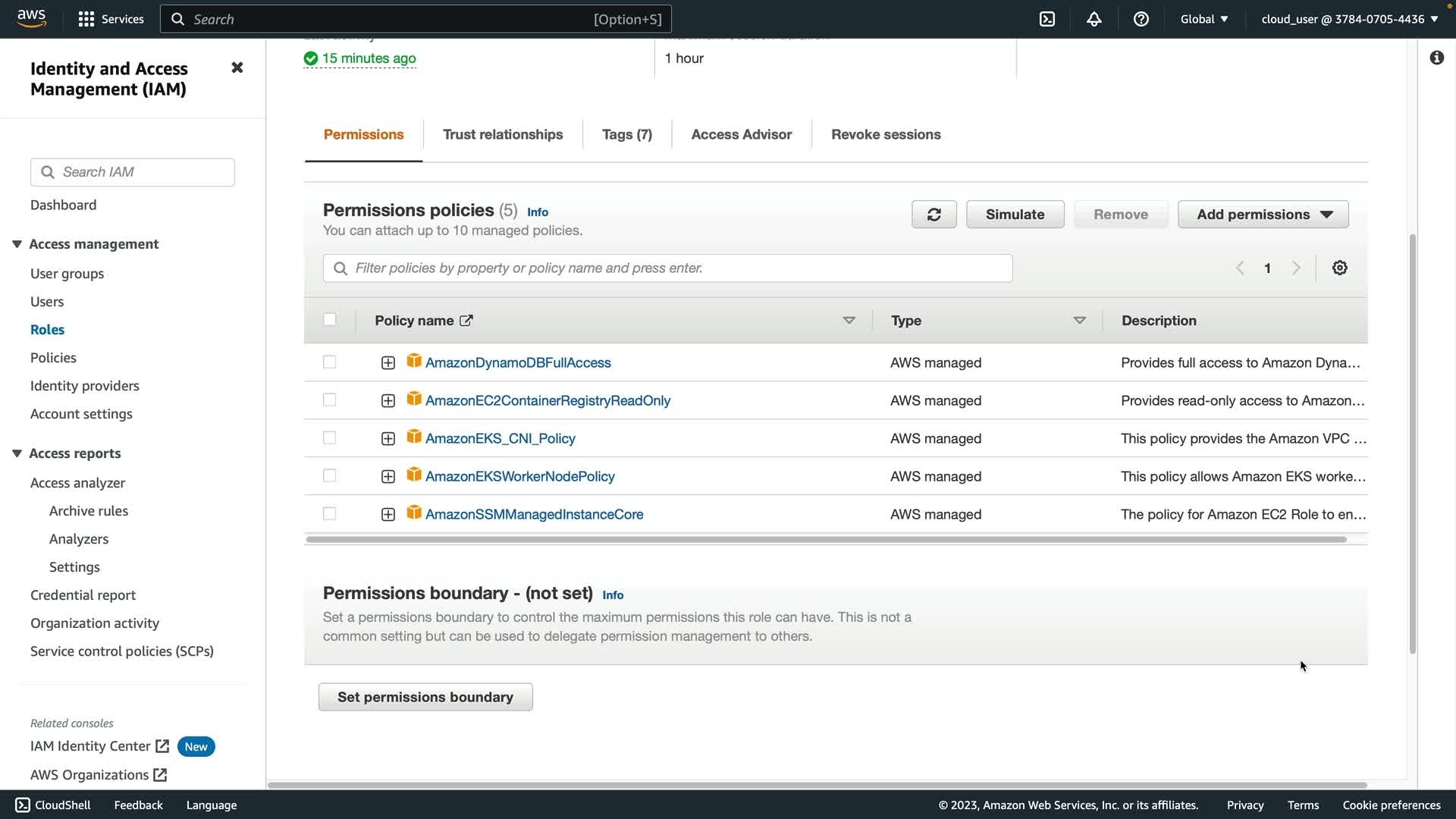Collapse the Access management section

tap(17, 244)
